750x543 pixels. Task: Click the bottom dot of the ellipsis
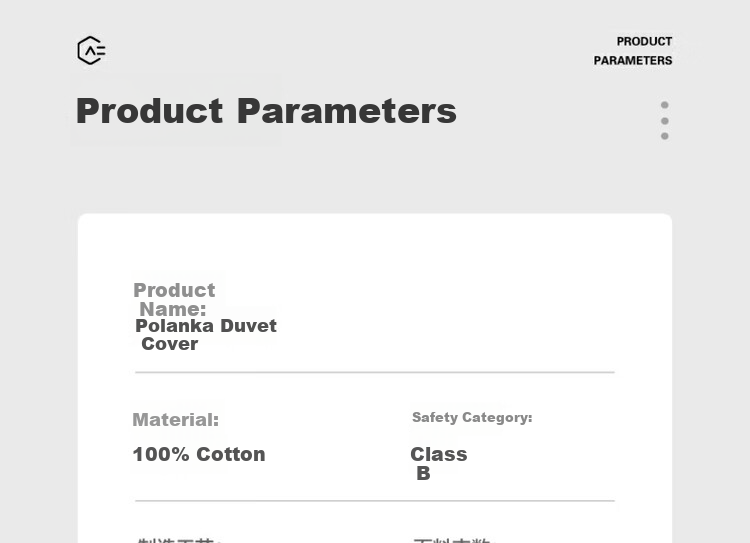(664, 136)
